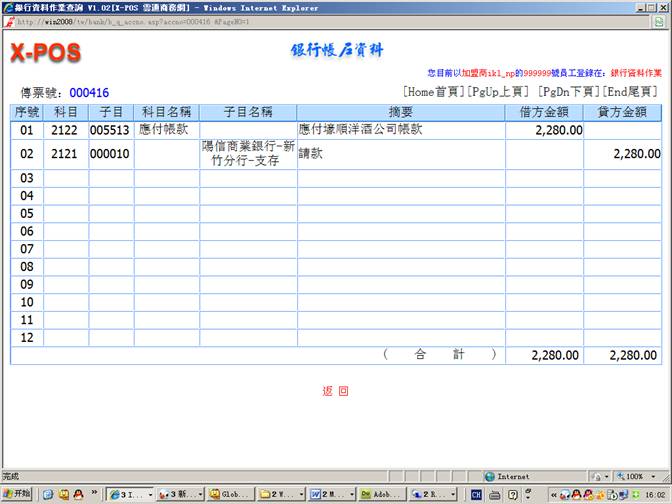Click the taskbar system clock
Screen dimensions: 672x504
[x=654, y=494]
